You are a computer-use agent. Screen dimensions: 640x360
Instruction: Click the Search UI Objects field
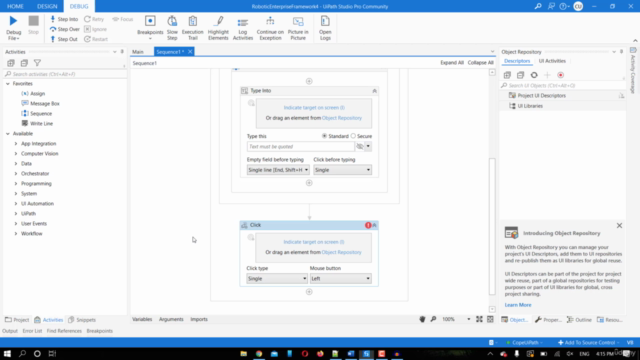pos(562,85)
